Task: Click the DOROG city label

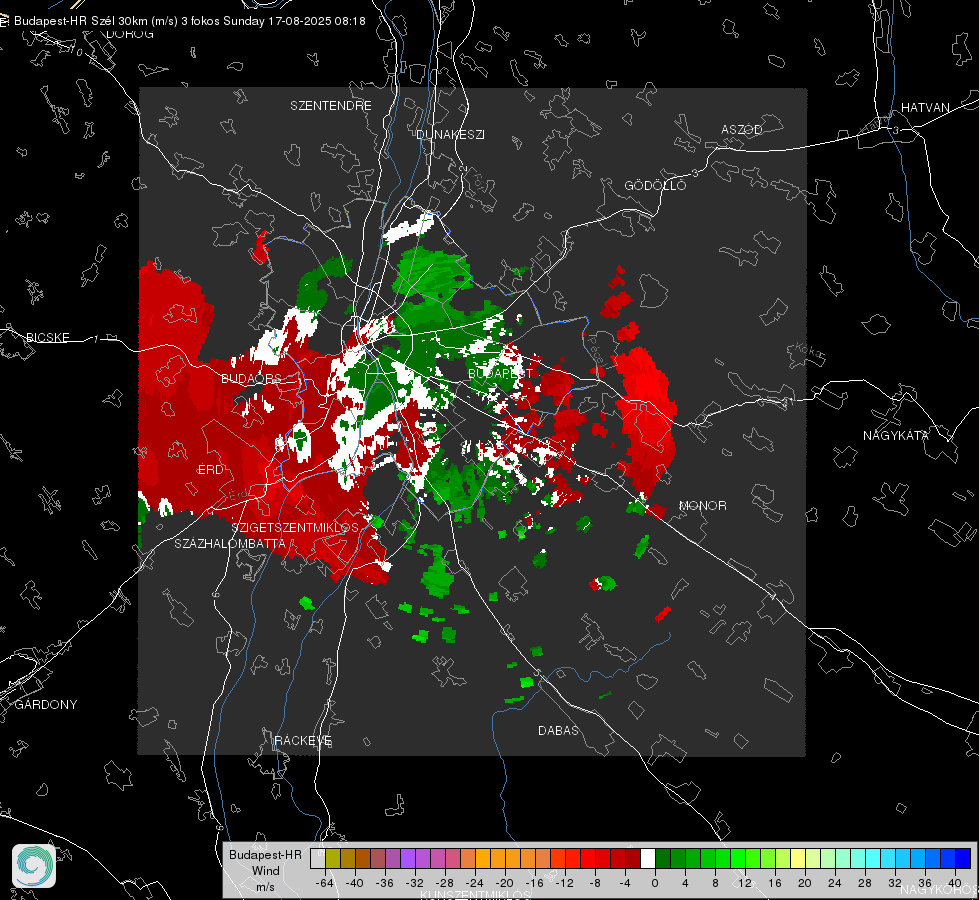Action: [x=130, y=34]
